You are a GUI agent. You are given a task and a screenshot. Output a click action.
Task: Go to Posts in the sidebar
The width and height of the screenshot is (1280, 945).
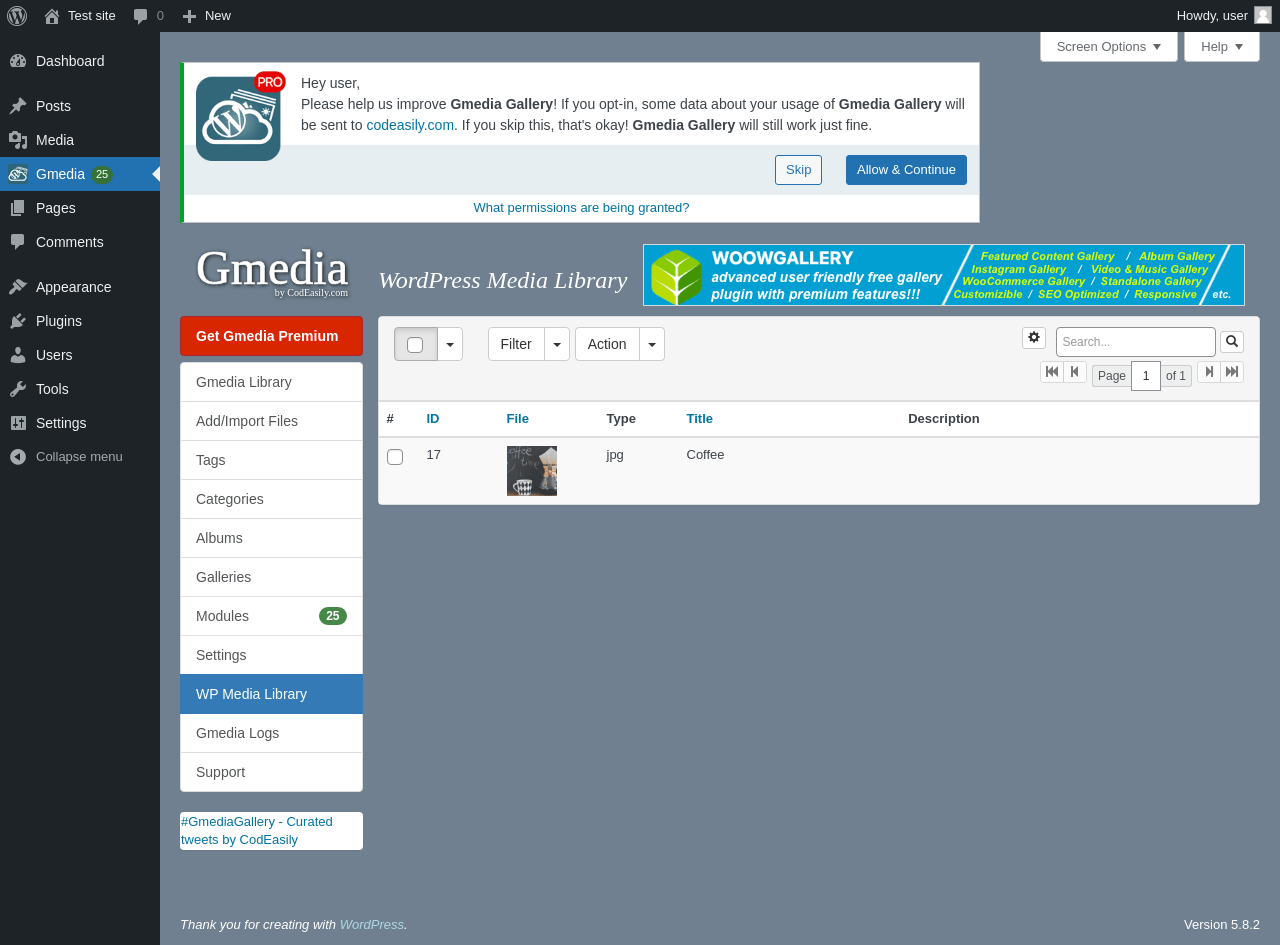point(80,106)
